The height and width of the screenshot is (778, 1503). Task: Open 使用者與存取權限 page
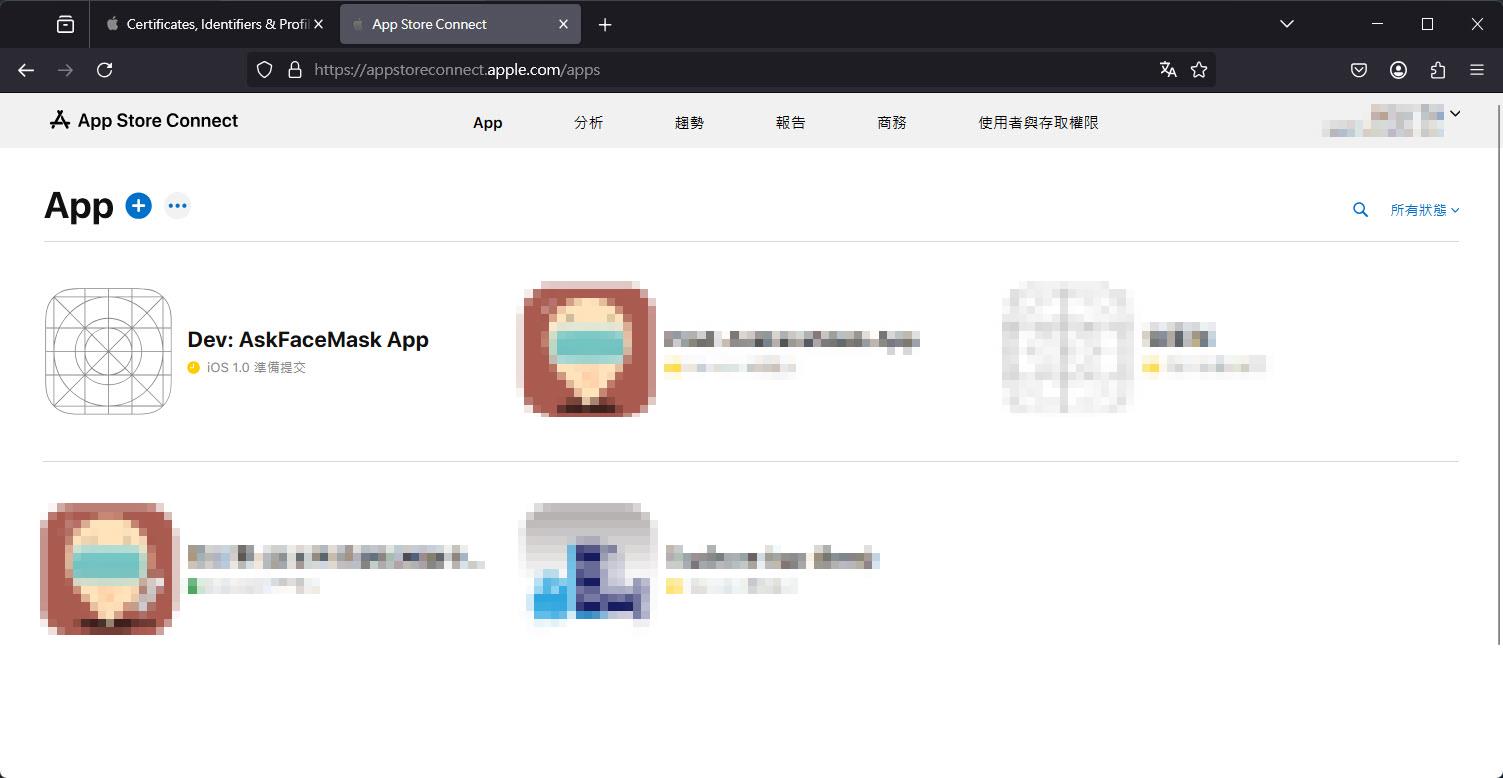point(1038,123)
